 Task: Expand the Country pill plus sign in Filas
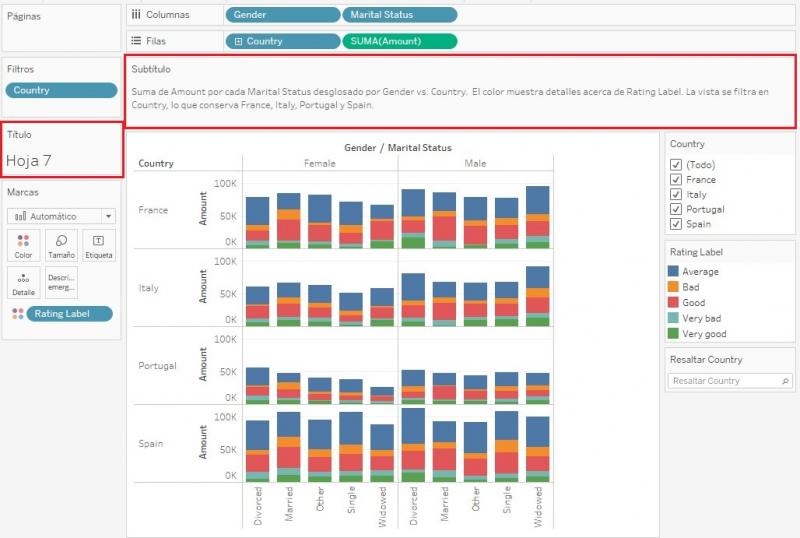[x=238, y=41]
